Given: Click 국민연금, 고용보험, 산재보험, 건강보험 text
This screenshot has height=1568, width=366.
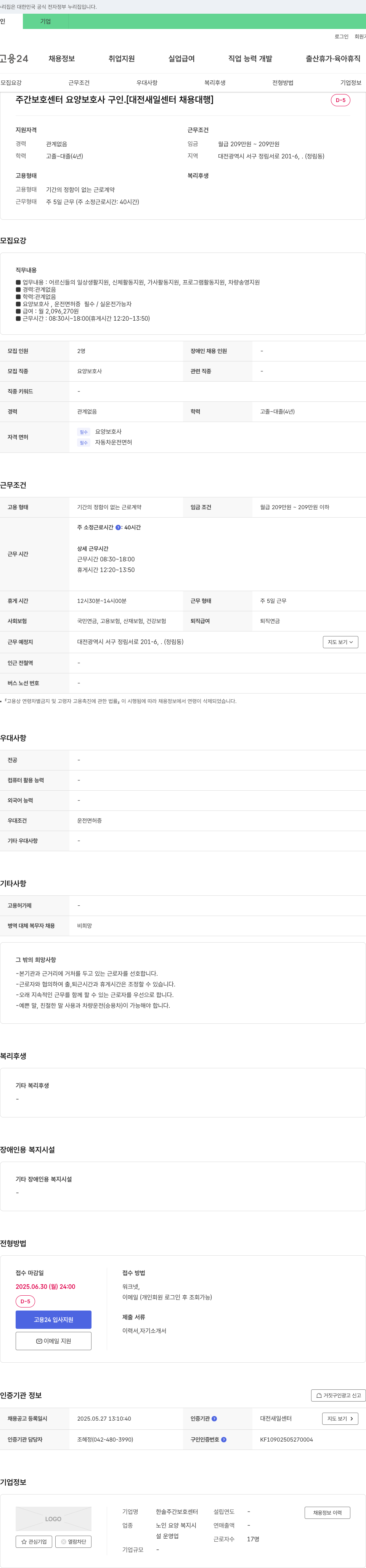Looking at the screenshot, I should [122, 621].
